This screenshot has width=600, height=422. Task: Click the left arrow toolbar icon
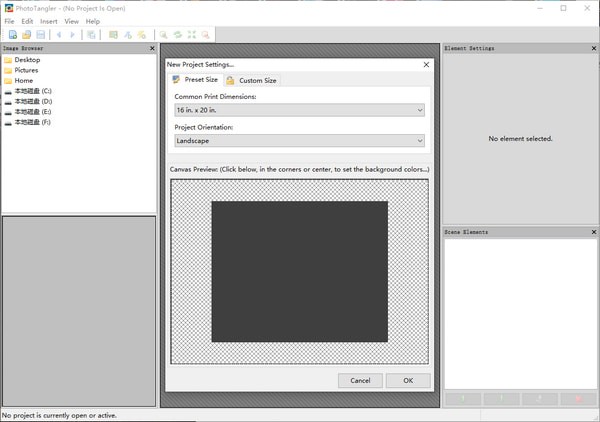click(59, 35)
